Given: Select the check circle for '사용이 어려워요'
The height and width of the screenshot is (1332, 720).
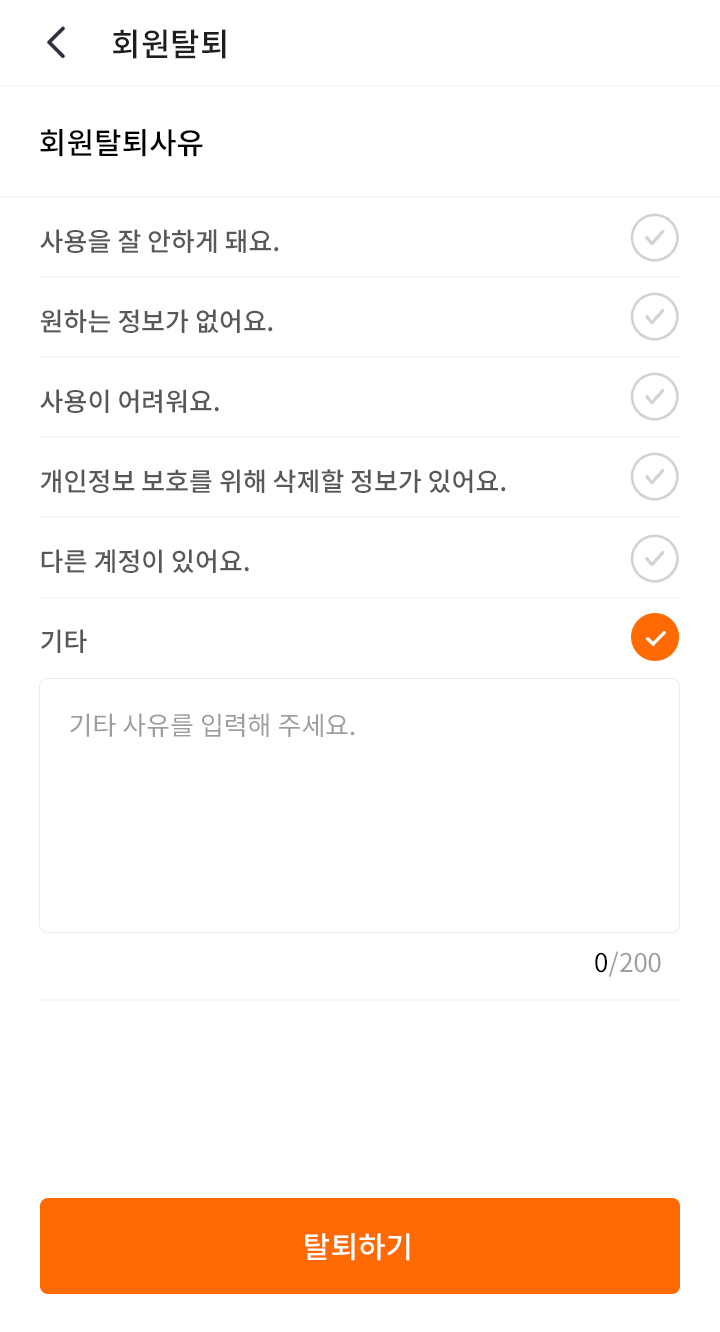Looking at the screenshot, I should [654, 397].
